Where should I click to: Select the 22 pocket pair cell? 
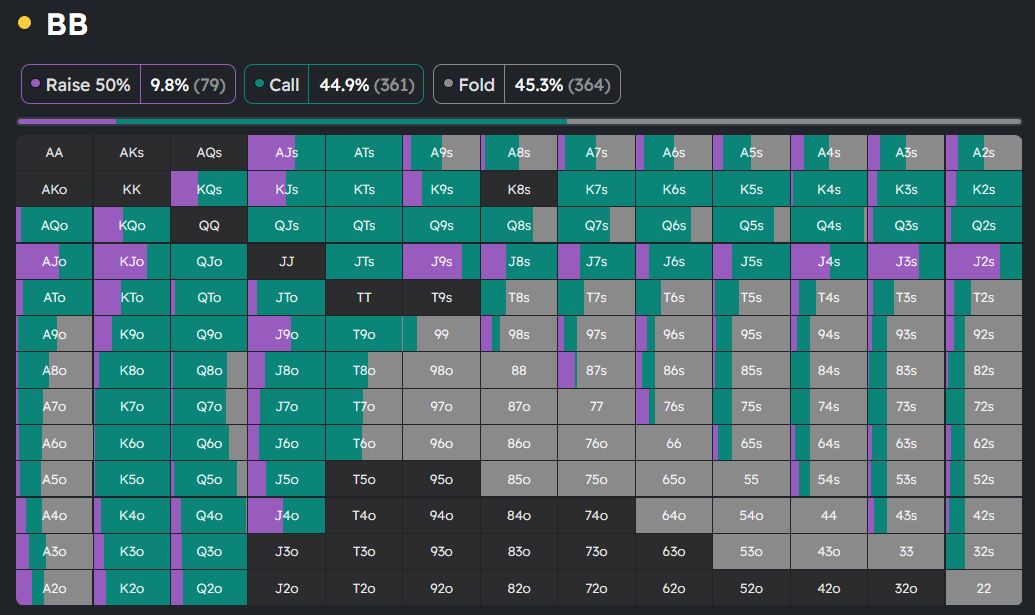tap(983, 588)
